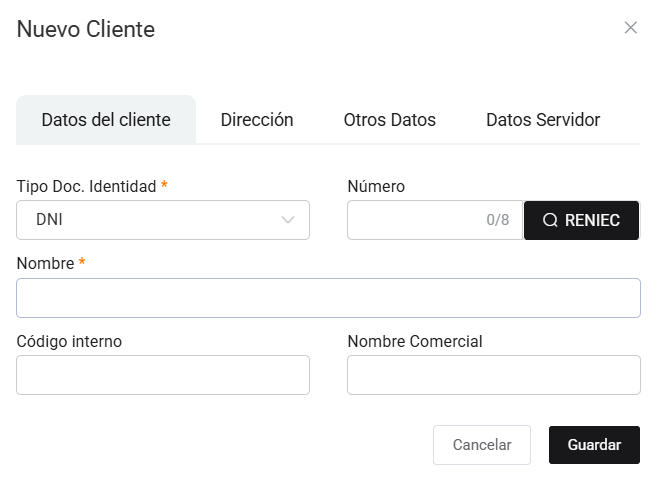Close the Nuevo Cliente dialog

tap(630, 28)
